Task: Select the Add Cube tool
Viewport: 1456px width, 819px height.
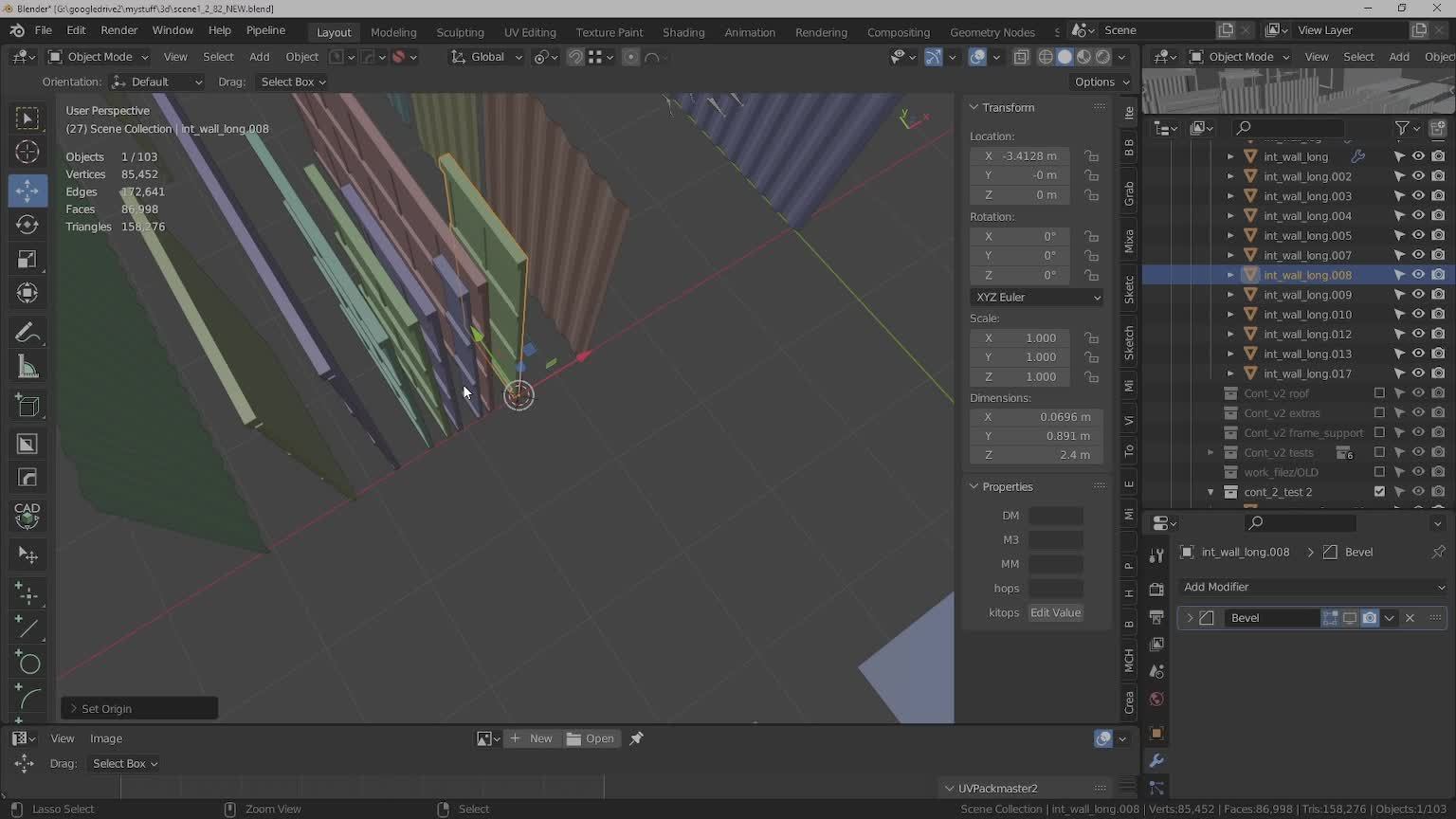Action: coord(27,407)
